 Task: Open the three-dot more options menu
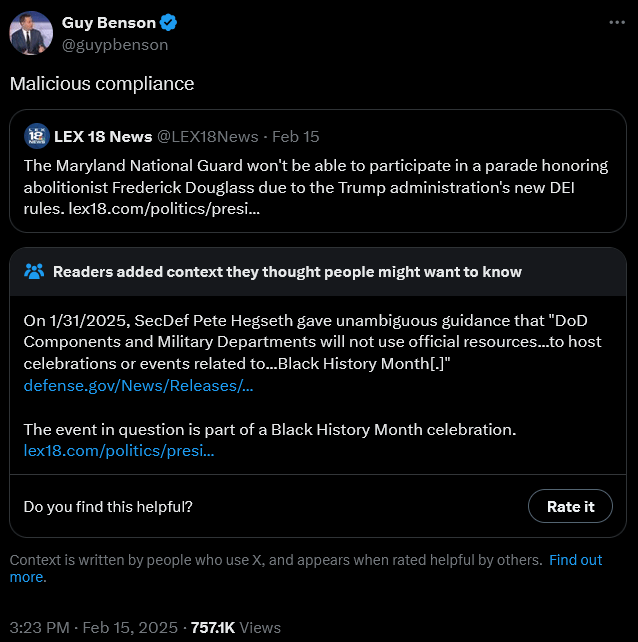click(x=616, y=23)
